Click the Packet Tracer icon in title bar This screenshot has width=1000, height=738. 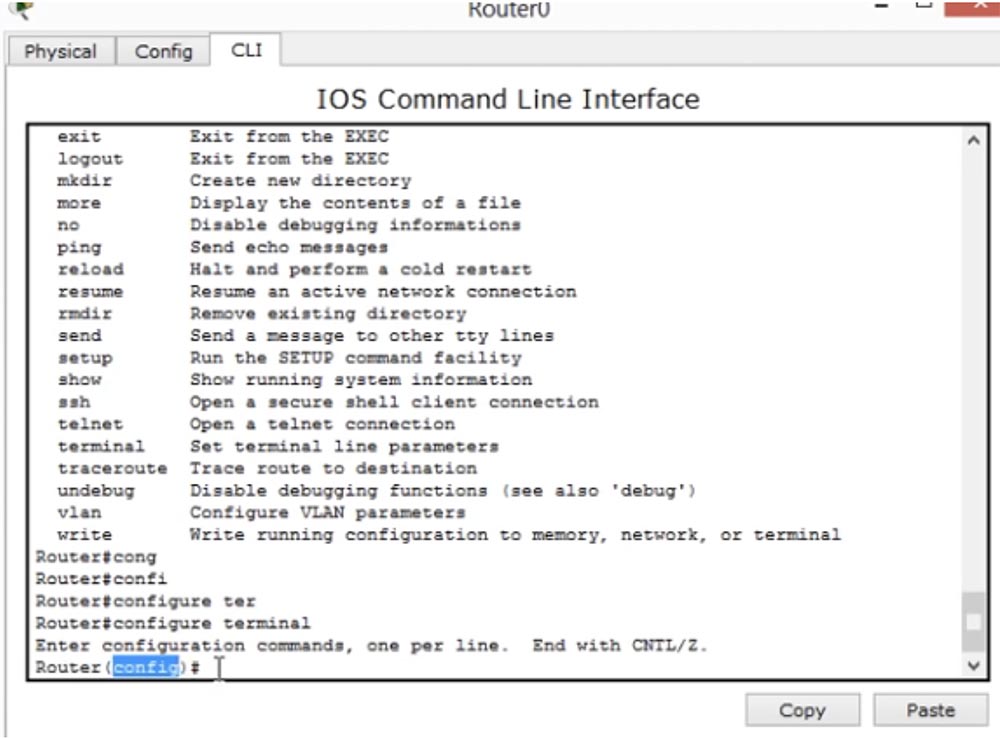coord(20,8)
